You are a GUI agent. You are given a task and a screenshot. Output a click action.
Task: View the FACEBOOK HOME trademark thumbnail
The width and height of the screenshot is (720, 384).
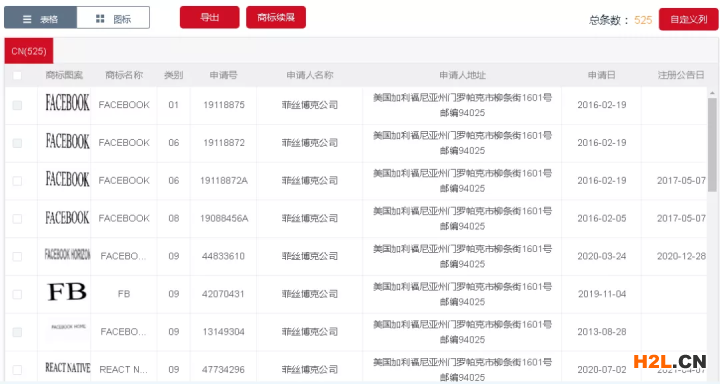coord(68,327)
